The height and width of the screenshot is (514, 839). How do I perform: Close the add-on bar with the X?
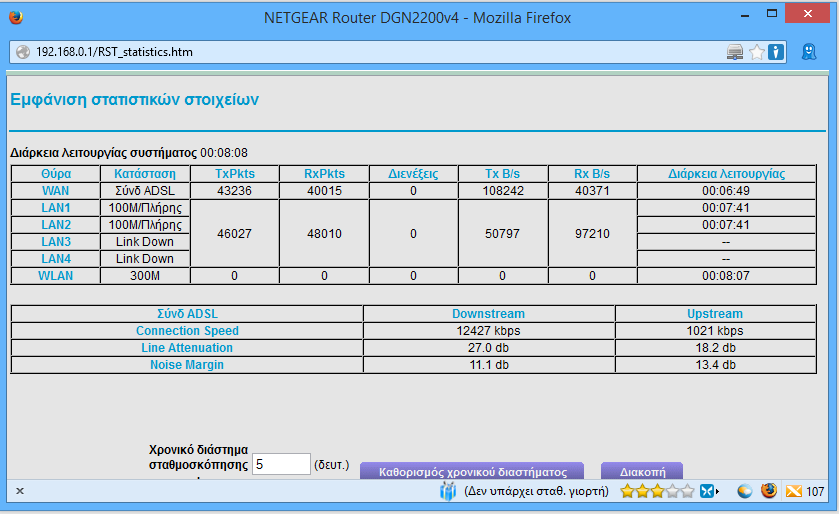click(20, 490)
